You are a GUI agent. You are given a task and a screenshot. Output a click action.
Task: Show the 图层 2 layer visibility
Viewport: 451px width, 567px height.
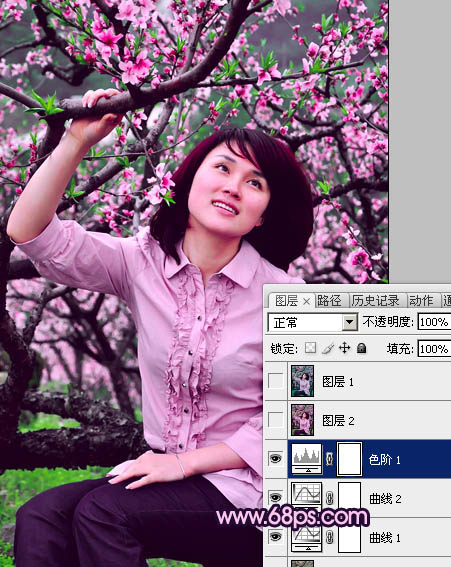click(x=276, y=420)
